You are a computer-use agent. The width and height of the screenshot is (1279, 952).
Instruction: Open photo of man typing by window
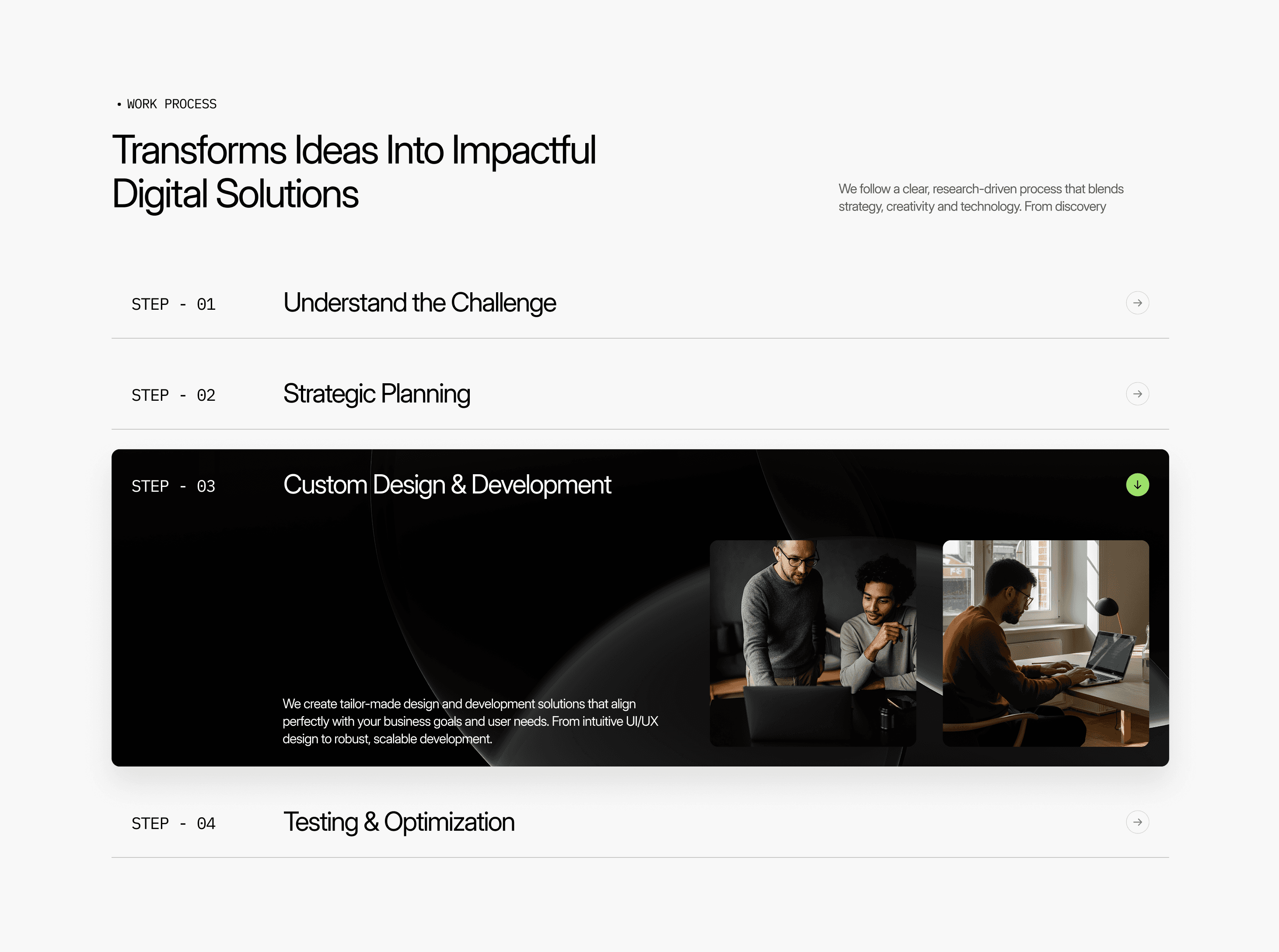1045,643
